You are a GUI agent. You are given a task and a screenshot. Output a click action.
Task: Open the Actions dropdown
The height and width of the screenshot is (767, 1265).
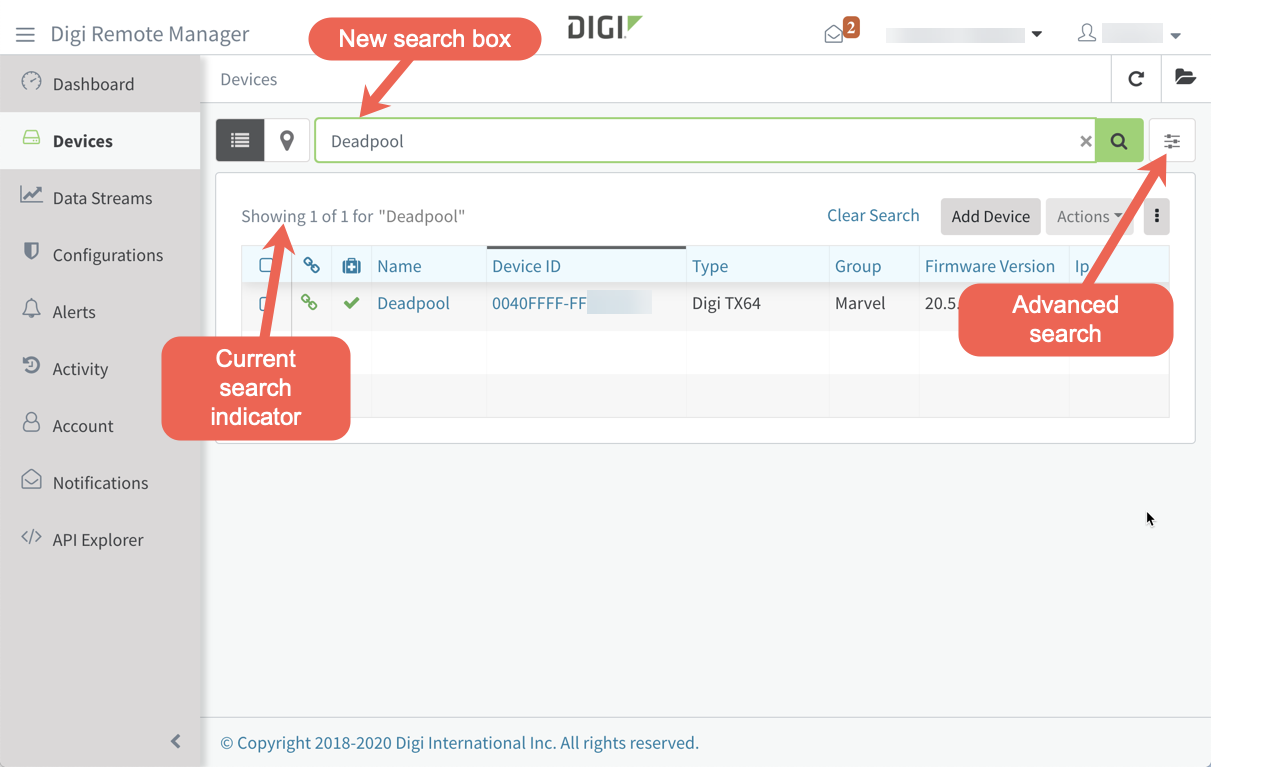(1089, 216)
